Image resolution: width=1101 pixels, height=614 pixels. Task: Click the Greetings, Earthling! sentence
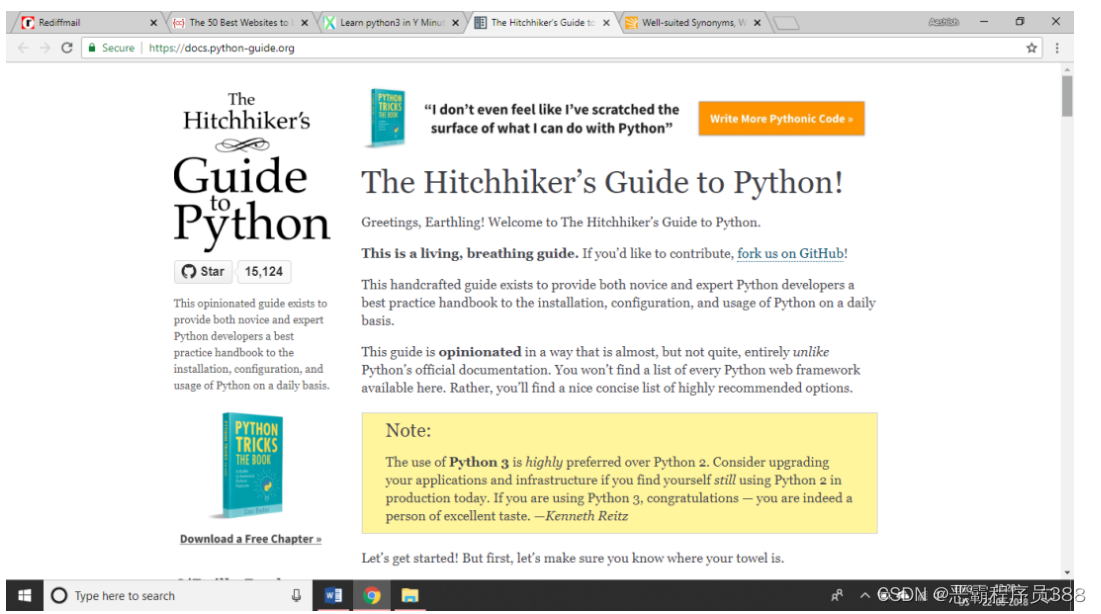(x=561, y=222)
